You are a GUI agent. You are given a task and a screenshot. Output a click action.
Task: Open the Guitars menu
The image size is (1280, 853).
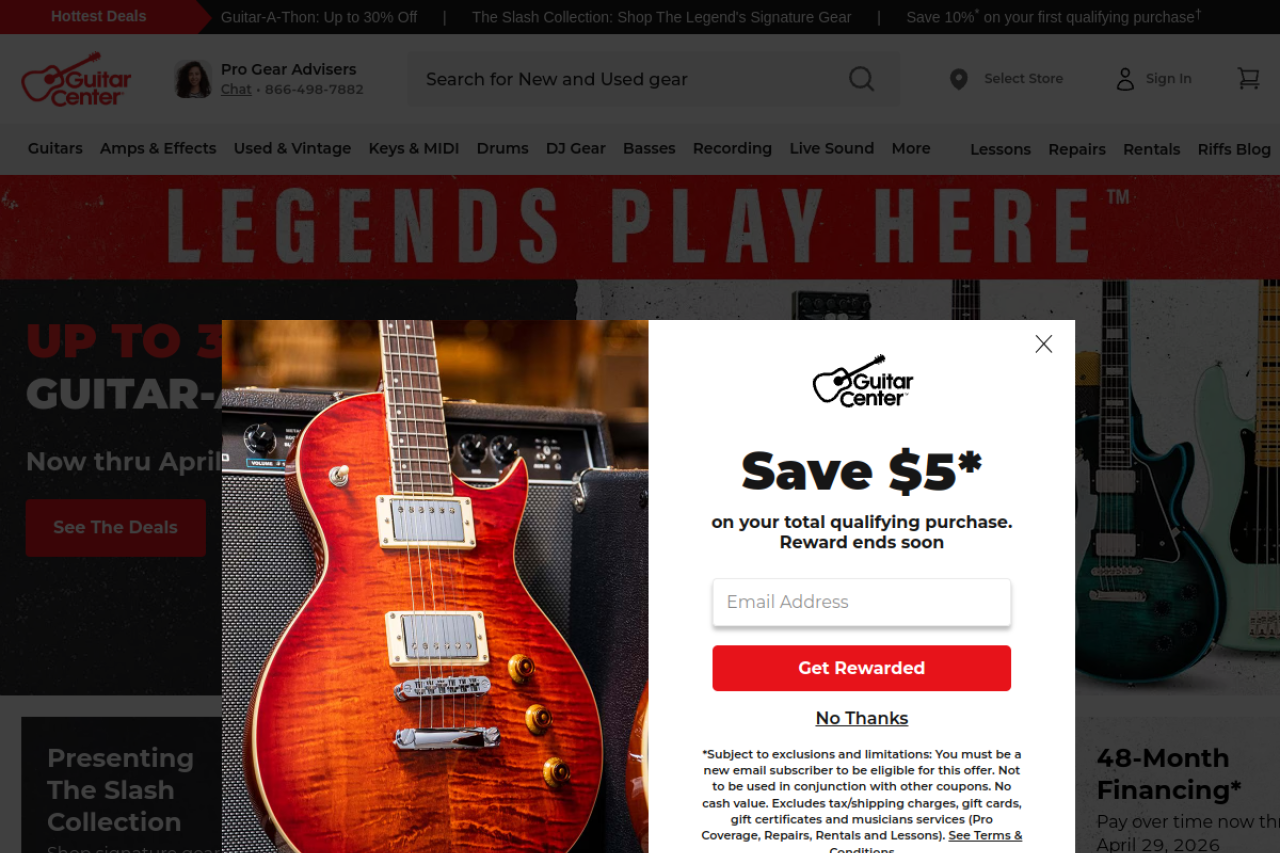(55, 148)
